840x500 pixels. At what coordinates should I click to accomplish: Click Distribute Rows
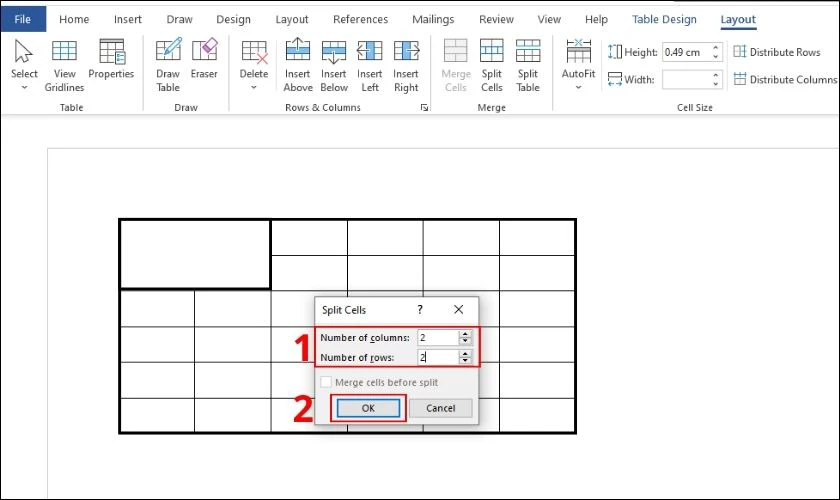pyautogui.click(x=777, y=52)
